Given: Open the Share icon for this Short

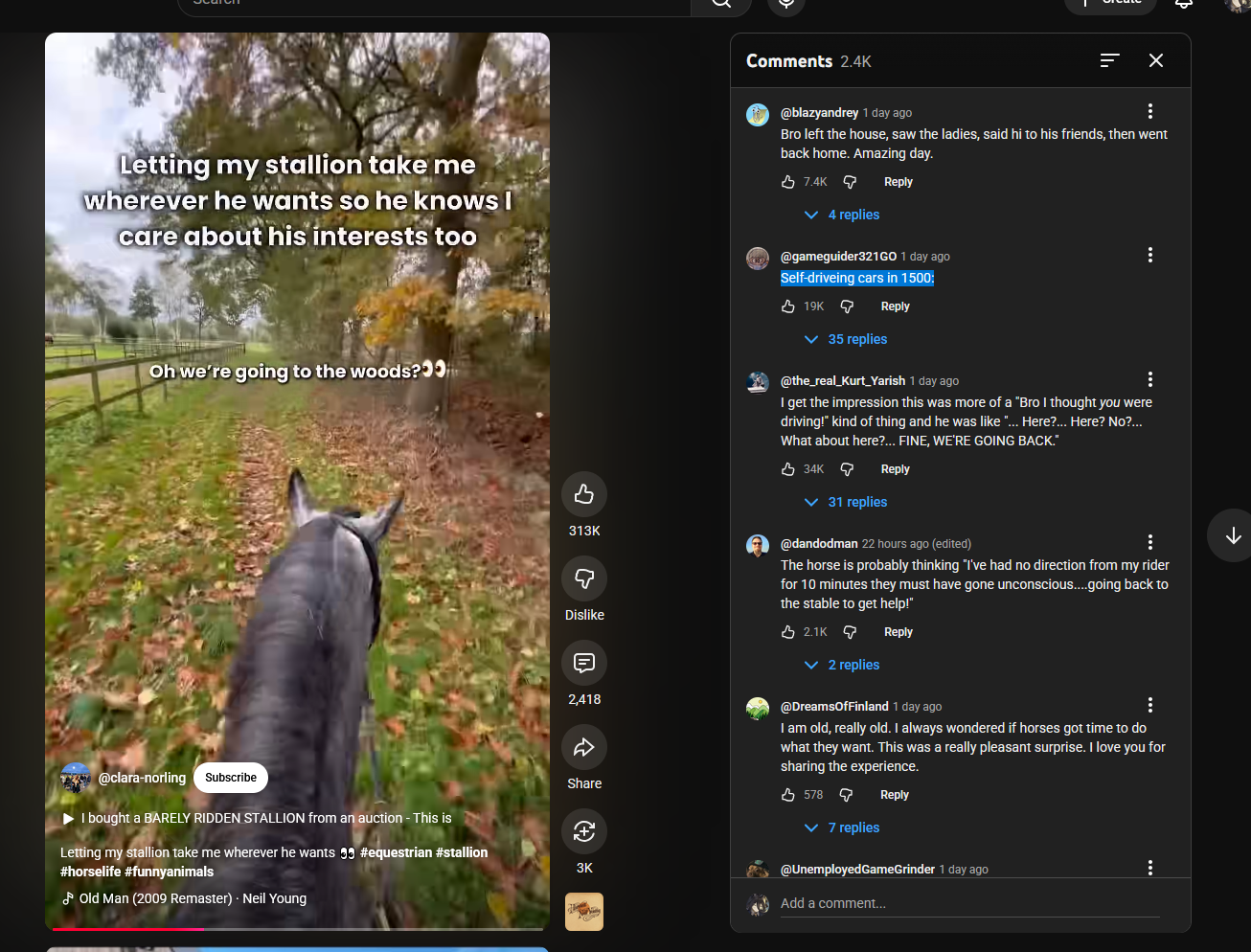Looking at the screenshot, I should [x=583, y=747].
